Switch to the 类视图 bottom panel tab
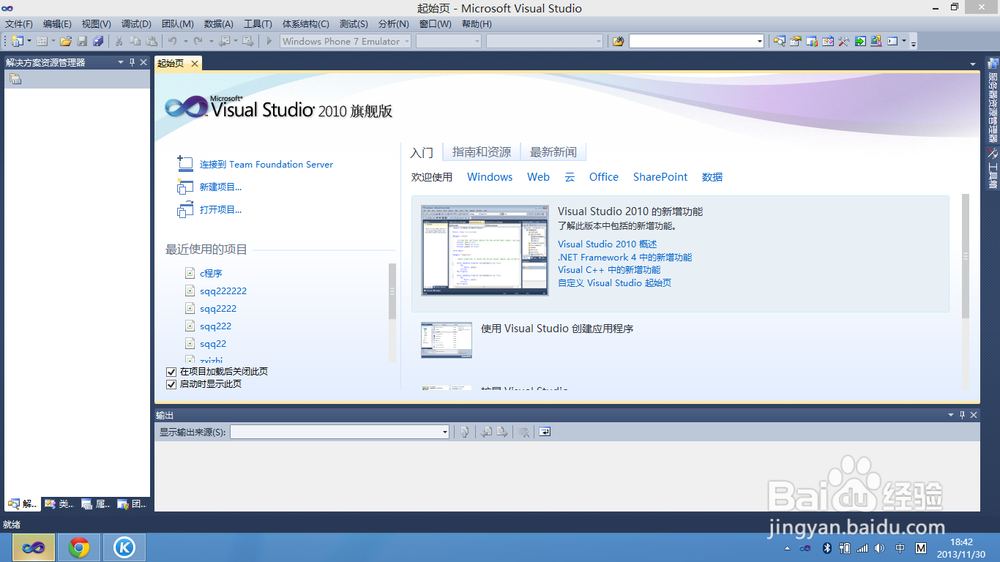 click(x=59, y=504)
